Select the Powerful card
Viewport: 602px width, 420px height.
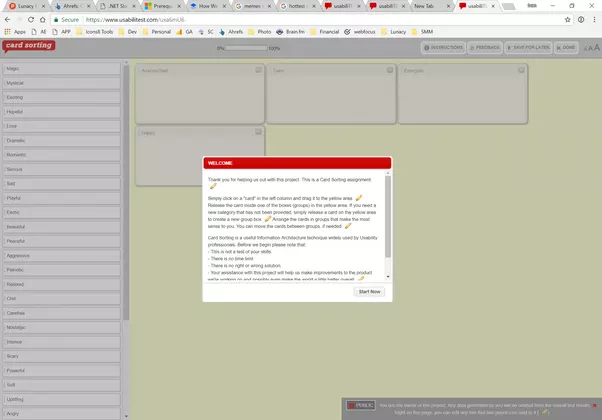click(61, 371)
